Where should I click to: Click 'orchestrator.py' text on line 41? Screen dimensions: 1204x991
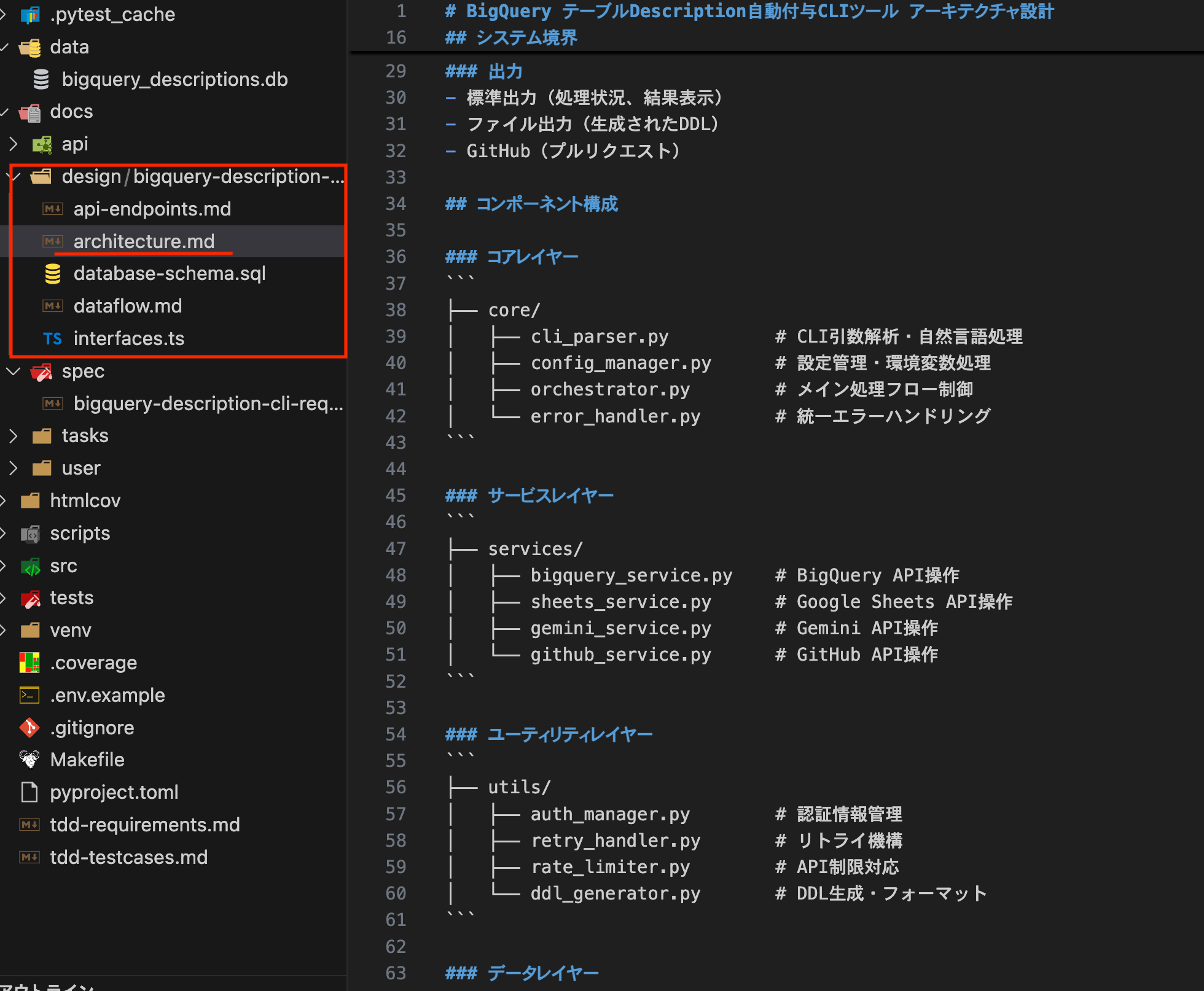[x=610, y=389]
